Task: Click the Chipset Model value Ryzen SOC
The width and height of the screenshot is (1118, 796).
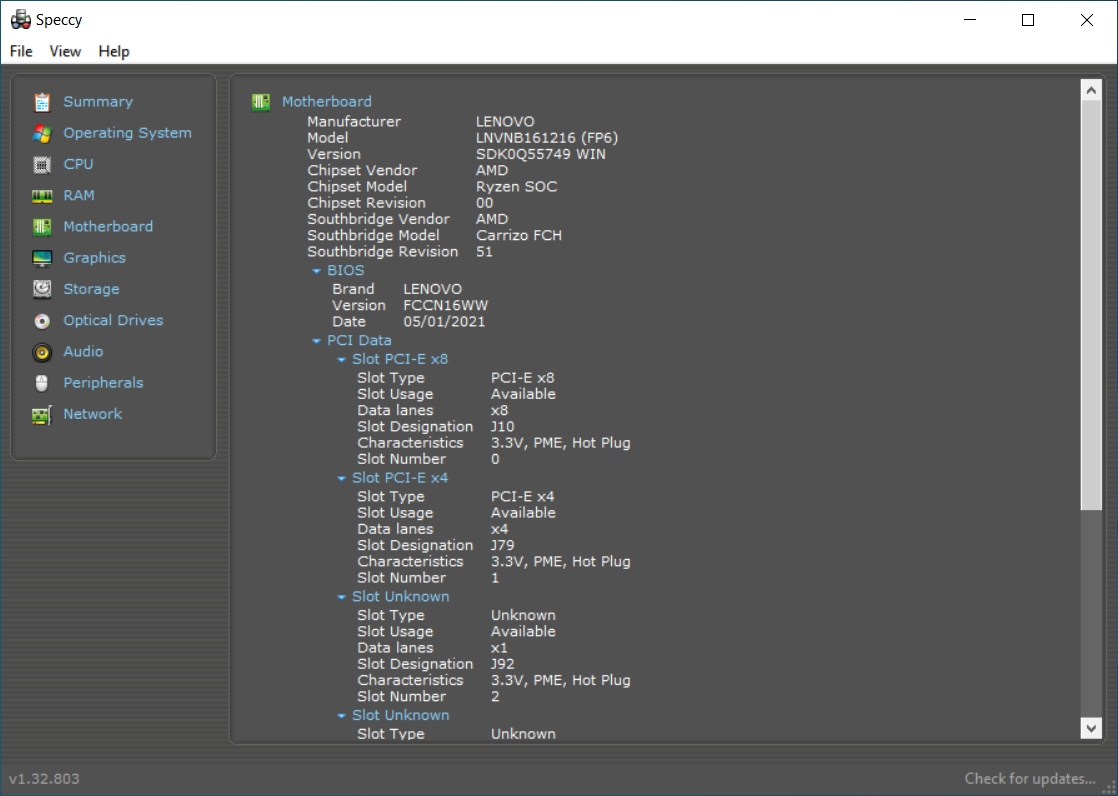Action: [x=516, y=187]
